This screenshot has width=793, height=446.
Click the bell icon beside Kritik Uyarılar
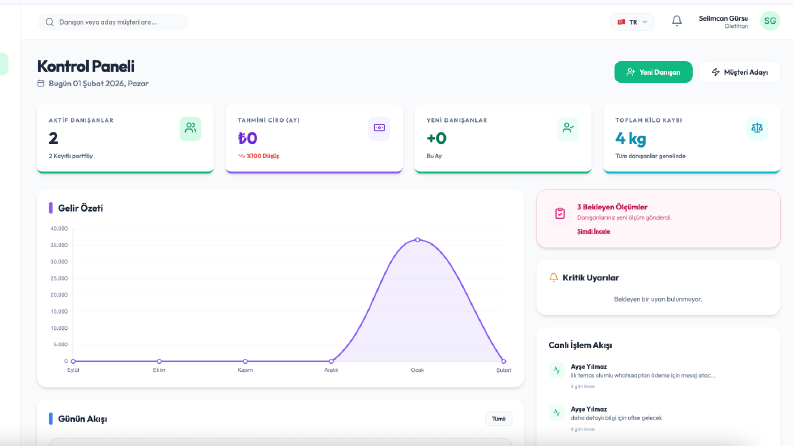pos(554,277)
